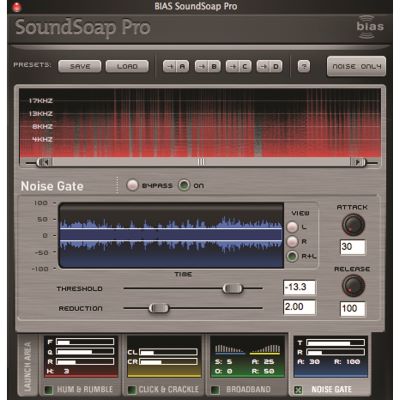
Task: Click the SoundSoap Pro title logo
Action: pos(83,28)
